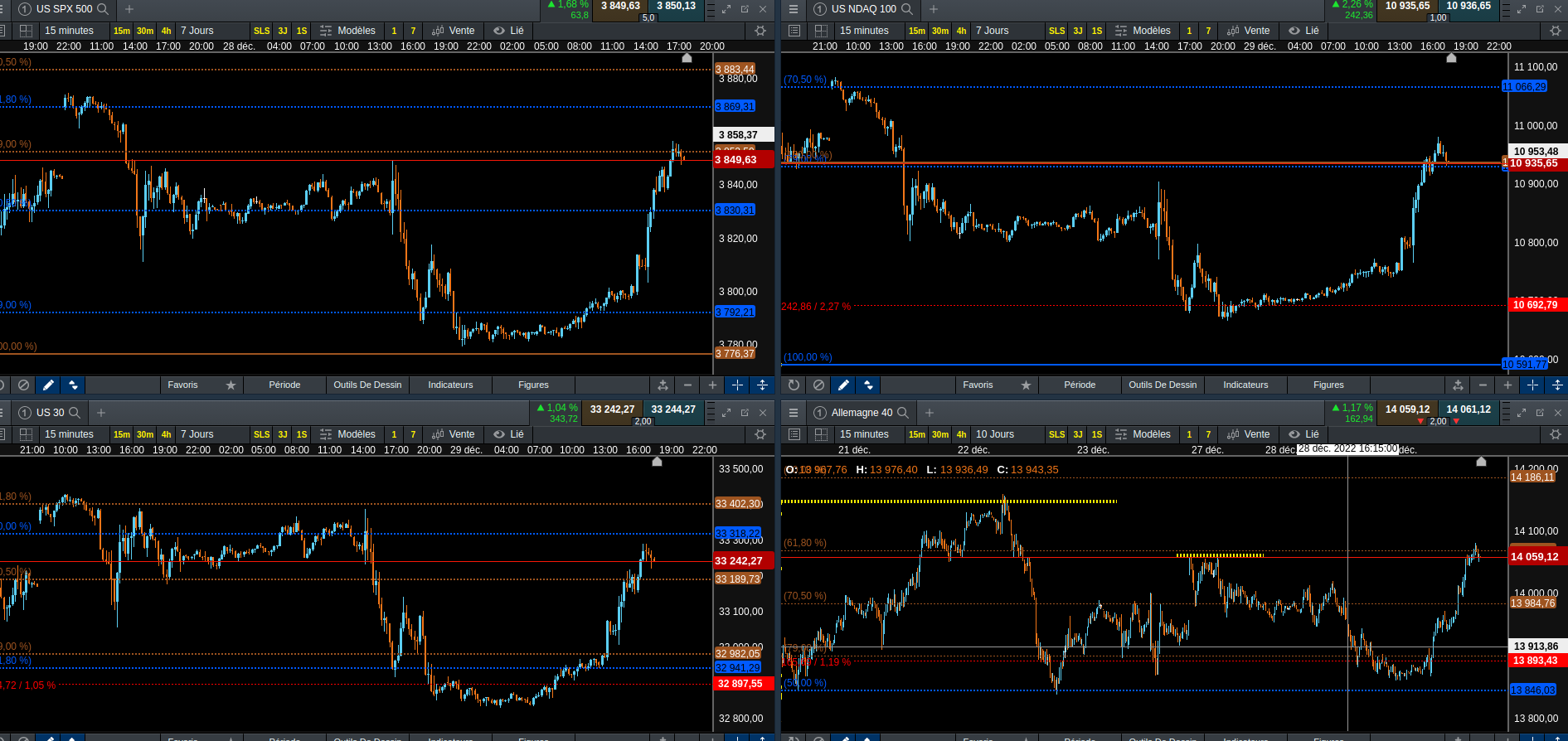Pop out the Allemagne 40 chart window

pos(1540,413)
